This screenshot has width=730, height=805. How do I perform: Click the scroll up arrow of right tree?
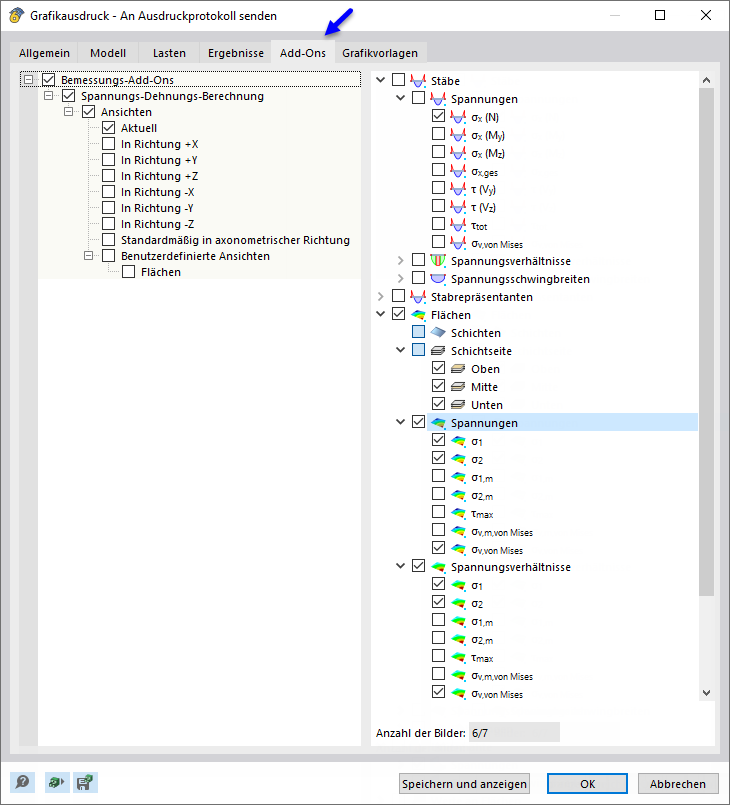tap(706, 80)
